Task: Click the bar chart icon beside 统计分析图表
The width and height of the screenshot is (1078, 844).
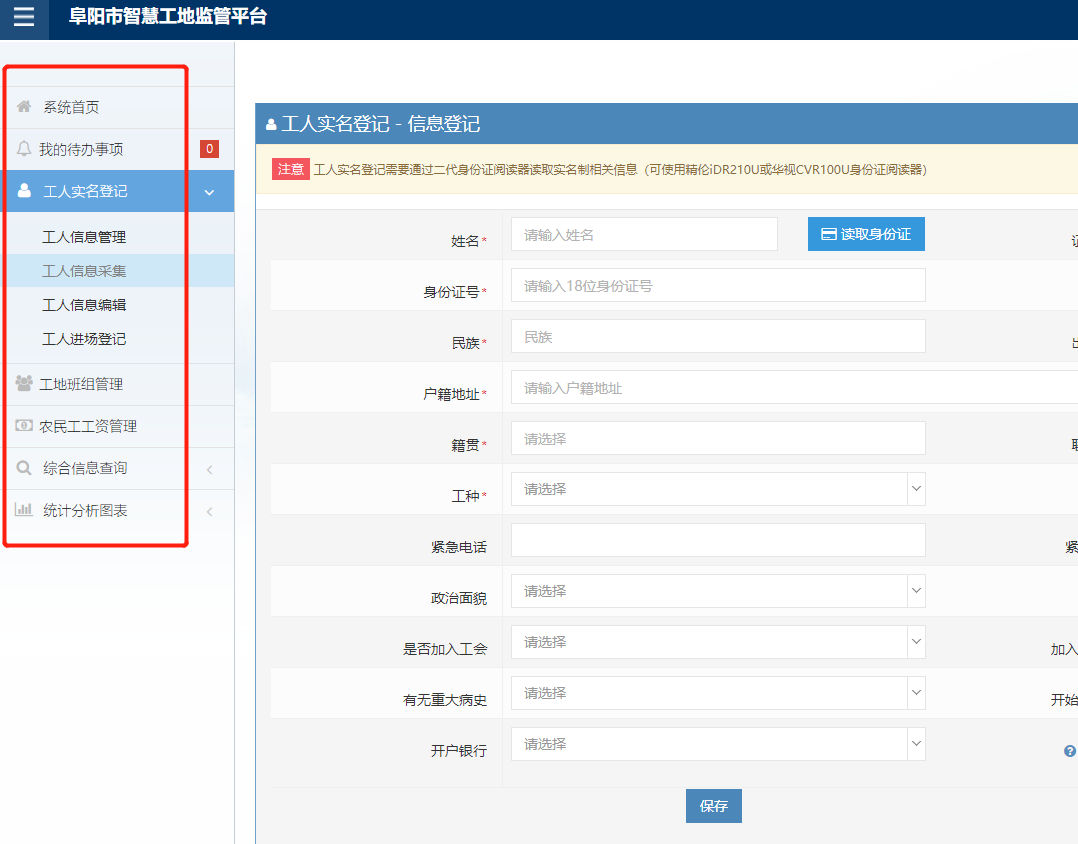Action: point(24,510)
